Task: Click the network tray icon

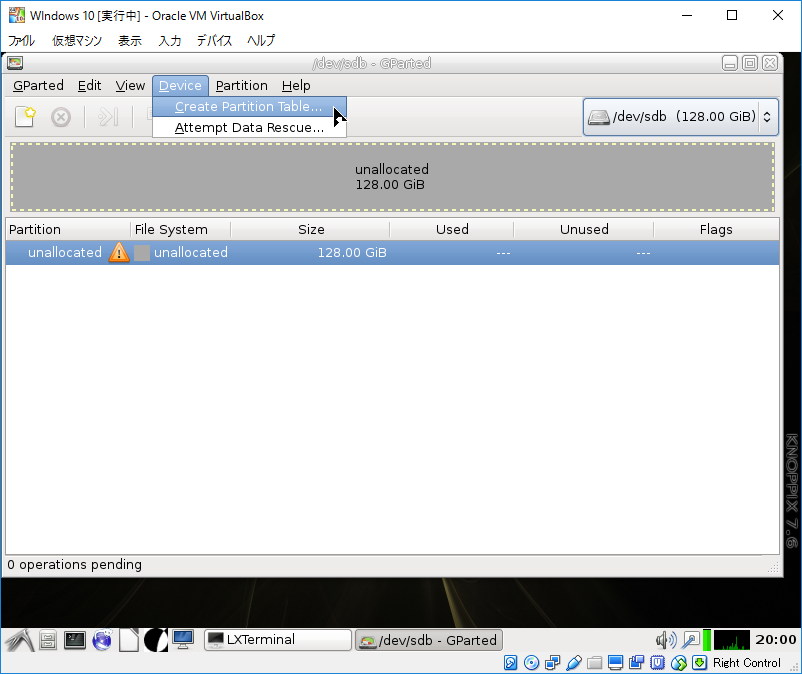Action: pos(690,640)
